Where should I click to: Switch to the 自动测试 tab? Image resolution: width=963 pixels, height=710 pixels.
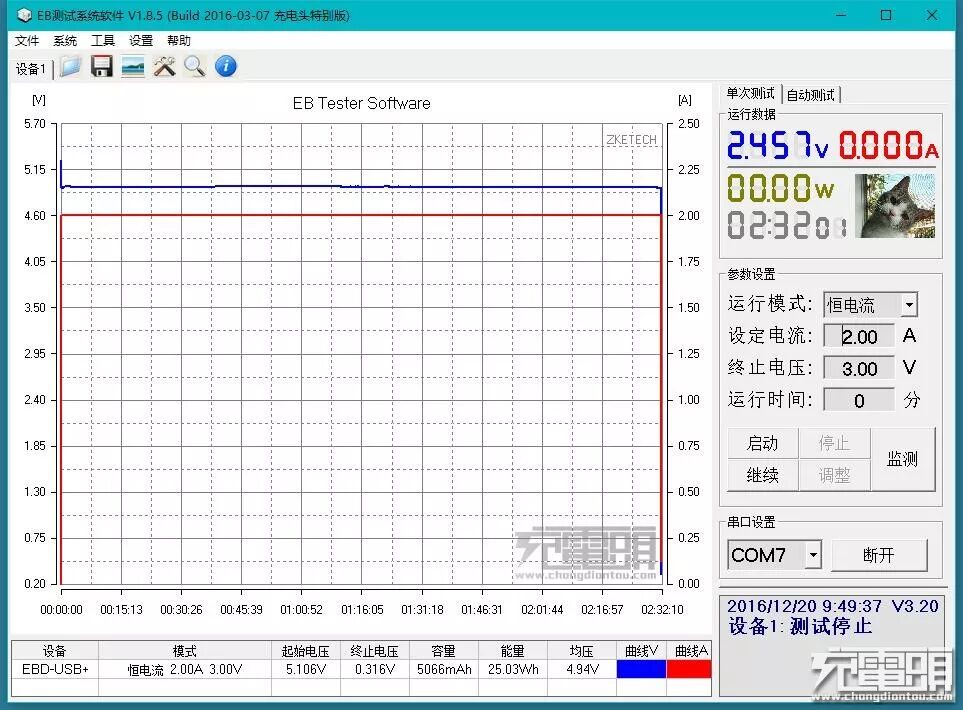tap(811, 95)
